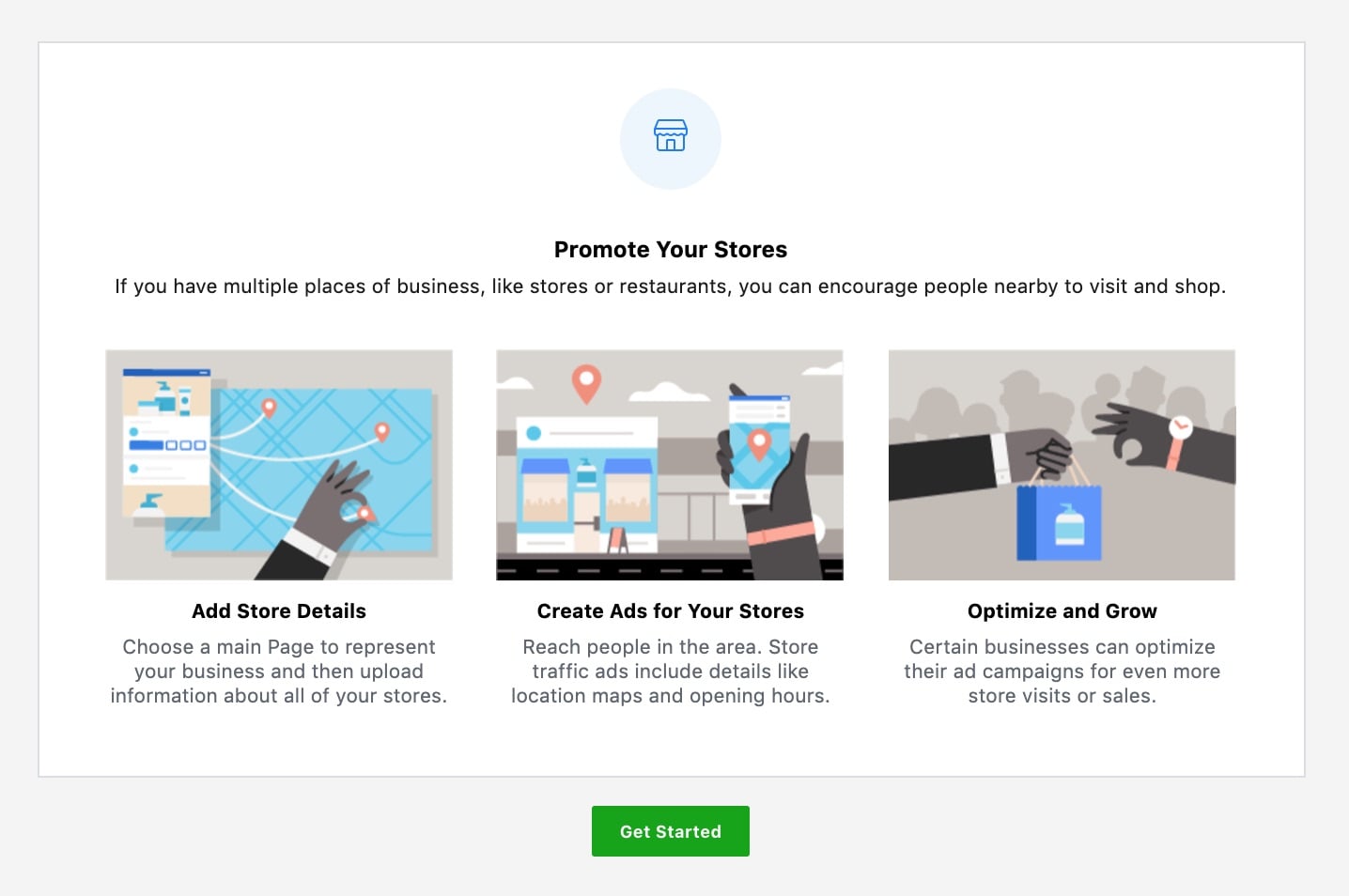Click the web page mockup on the map illustration
Screen dimensions: 1349x896
(166, 442)
